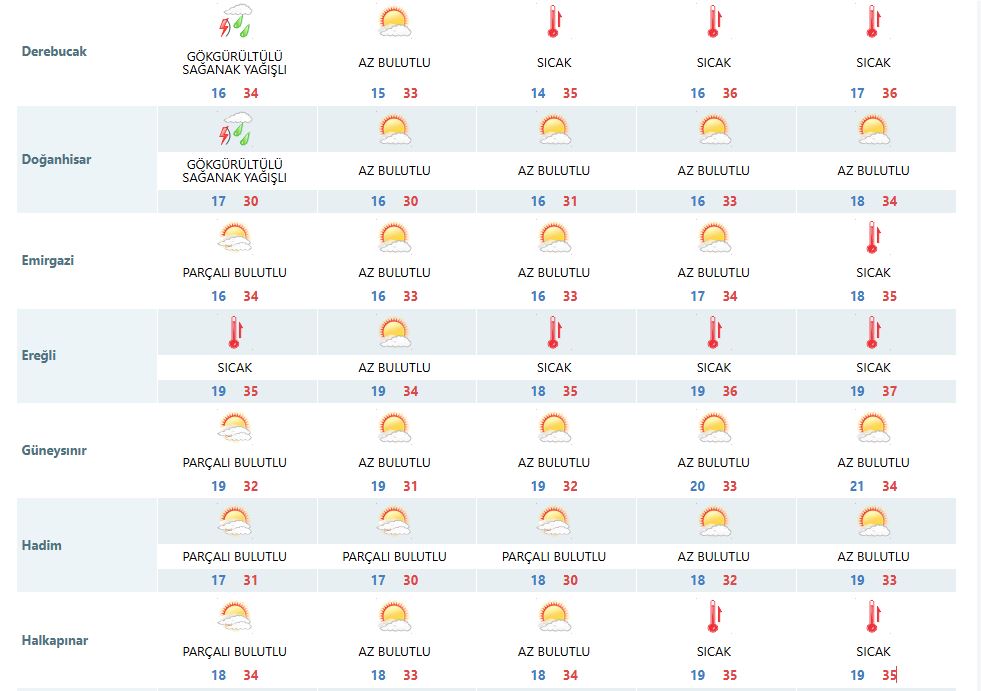Click the Doğanhisar district name

[56, 160]
